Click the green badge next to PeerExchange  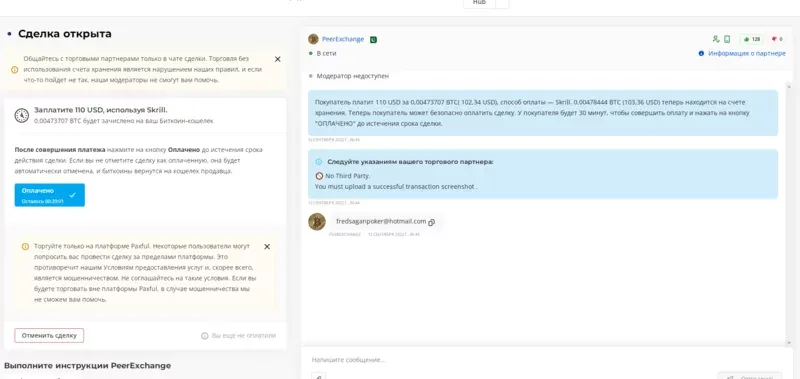coord(373,39)
